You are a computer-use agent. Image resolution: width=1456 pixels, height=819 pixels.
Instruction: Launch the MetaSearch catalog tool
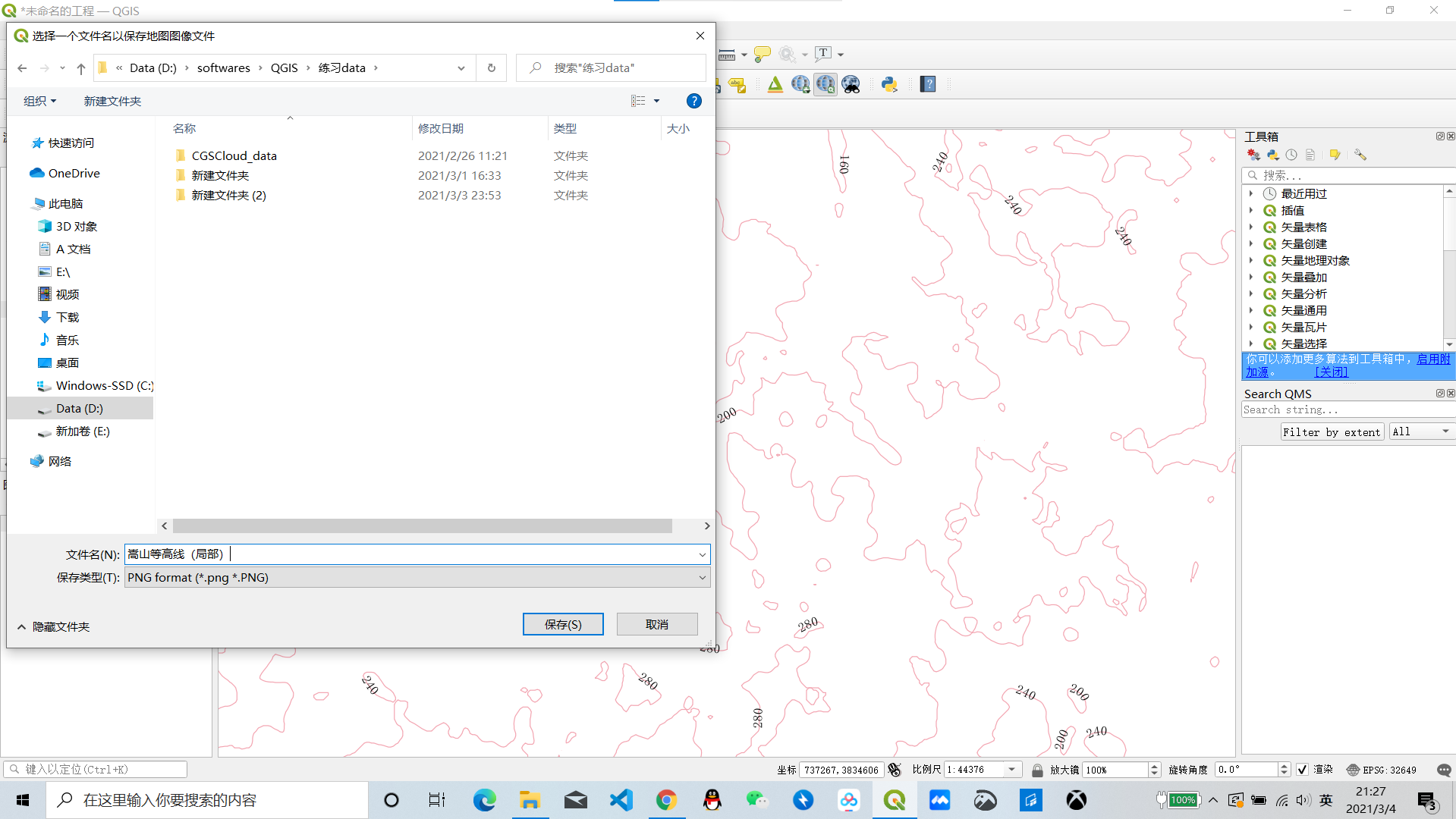(851, 83)
